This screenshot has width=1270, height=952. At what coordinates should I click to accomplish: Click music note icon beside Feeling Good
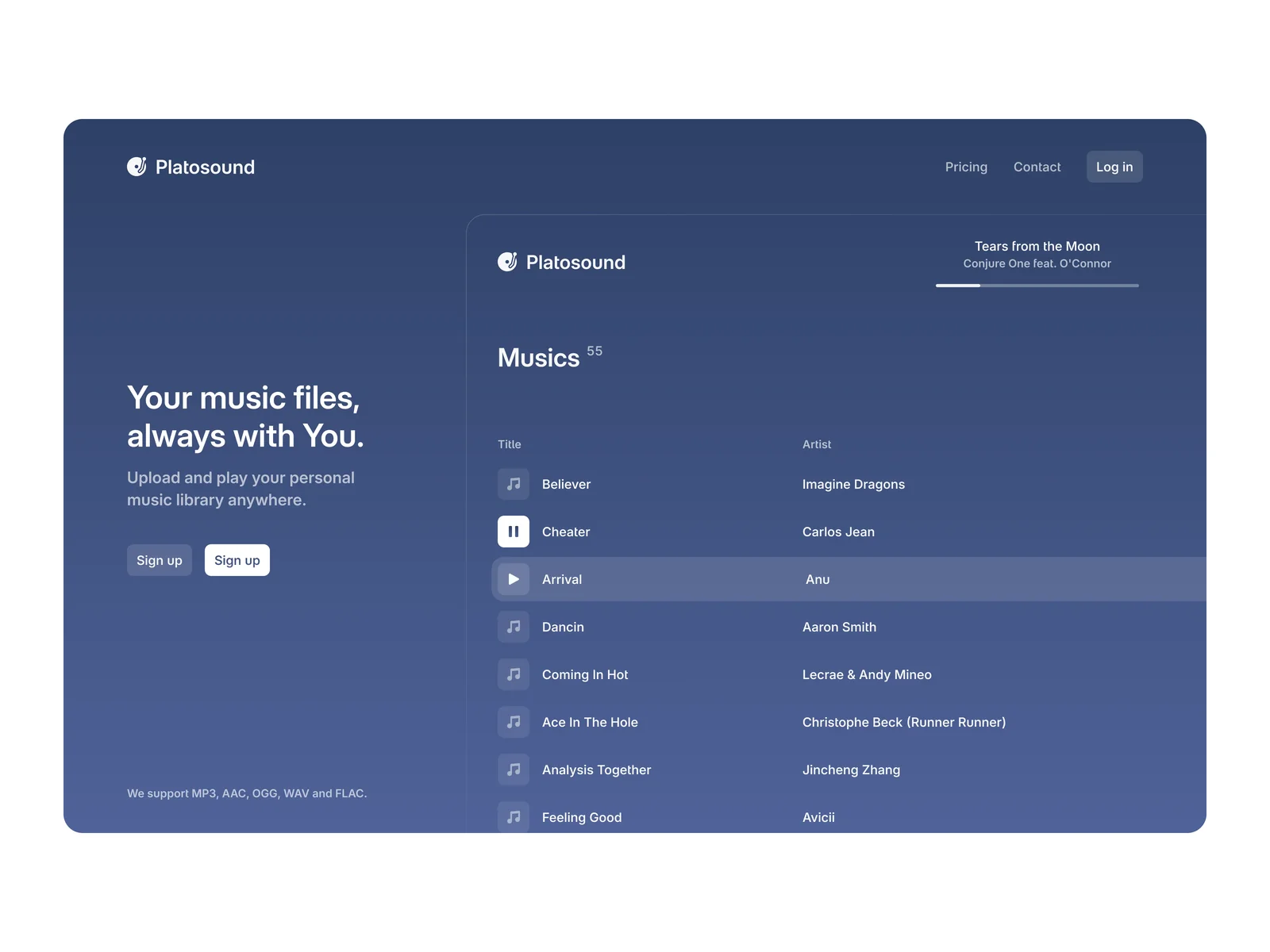pyautogui.click(x=514, y=817)
